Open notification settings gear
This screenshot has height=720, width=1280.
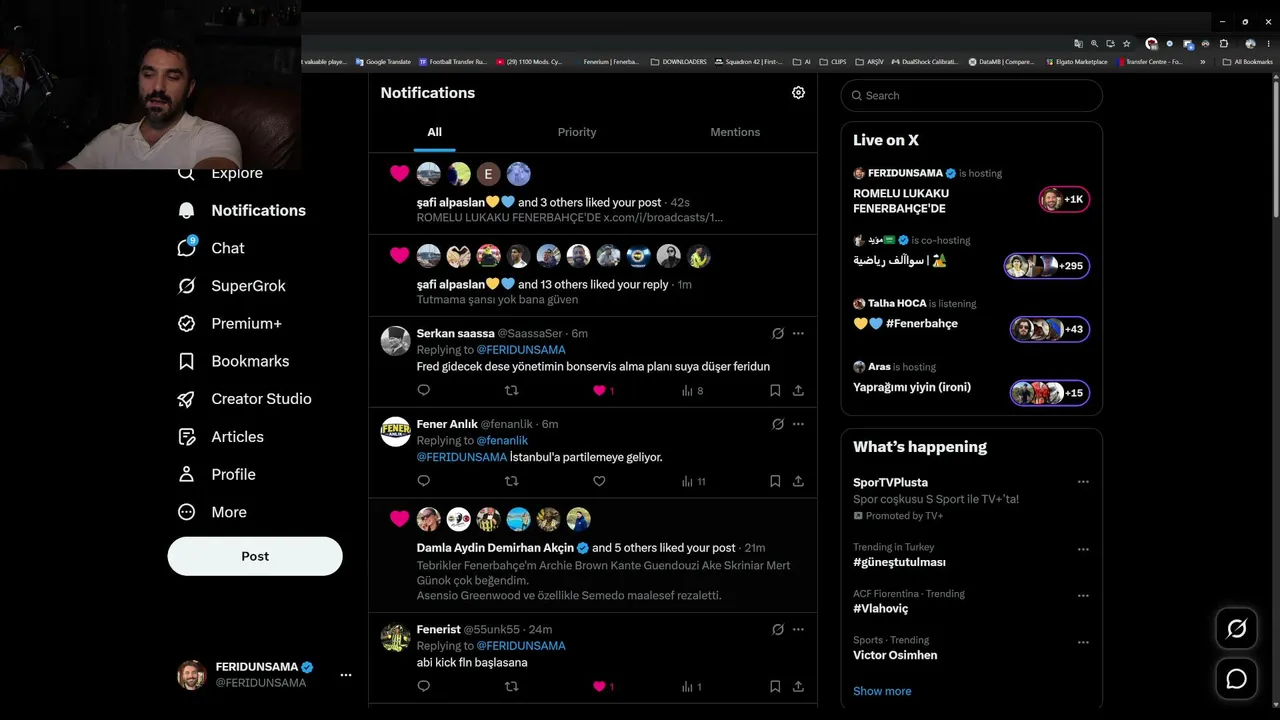[x=798, y=92]
